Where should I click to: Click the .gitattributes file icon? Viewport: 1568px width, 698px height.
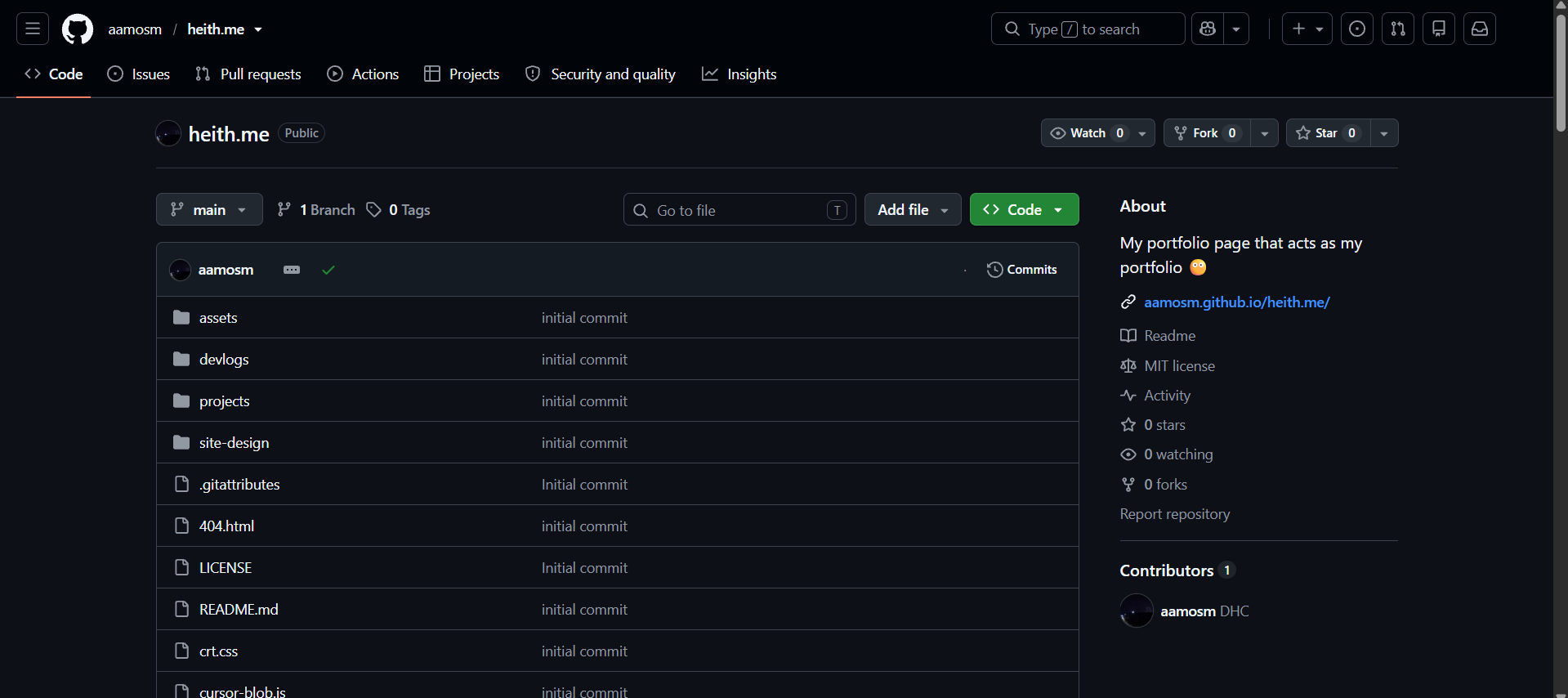[181, 484]
